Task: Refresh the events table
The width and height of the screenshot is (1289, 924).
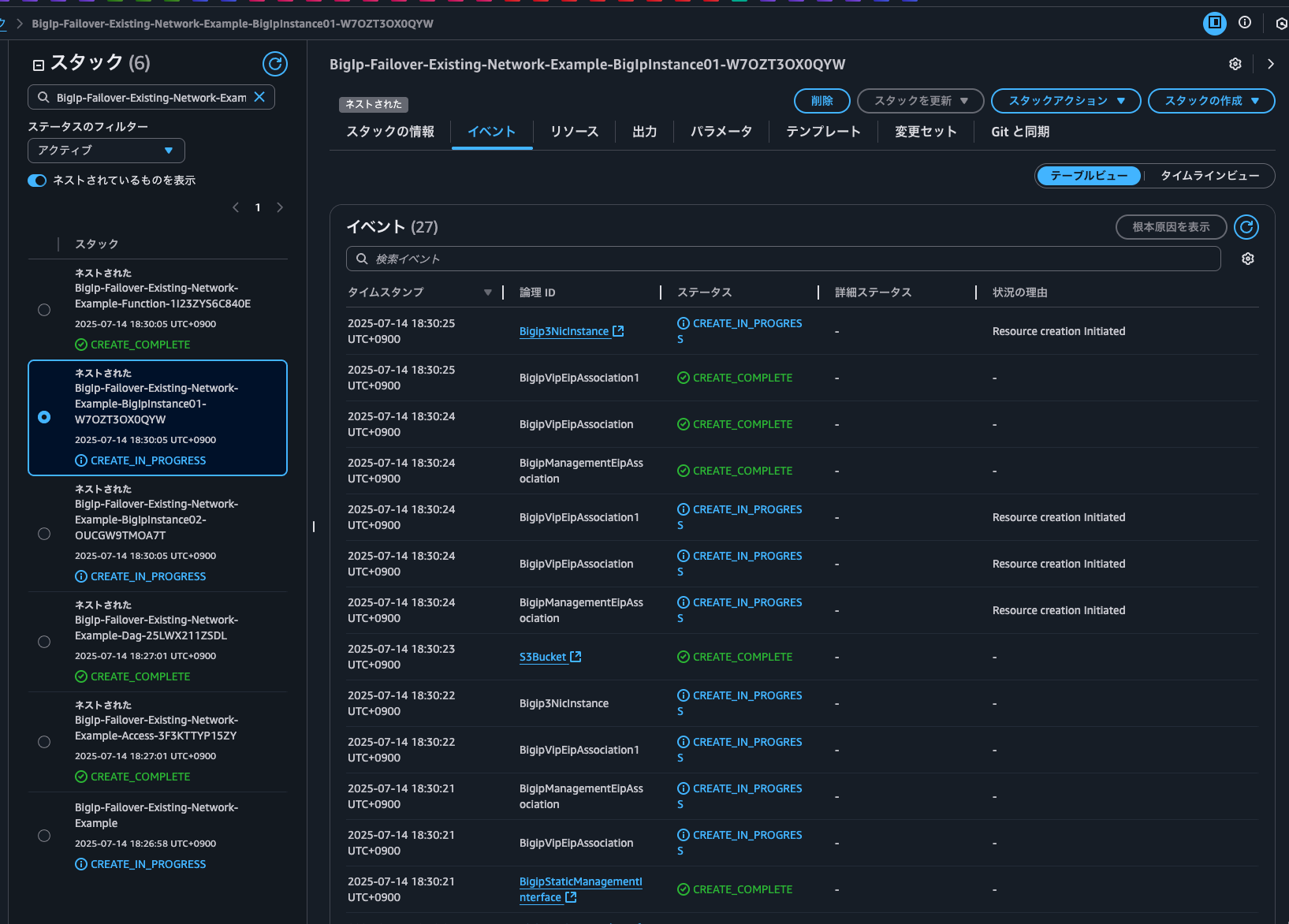Action: [1246, 227]
